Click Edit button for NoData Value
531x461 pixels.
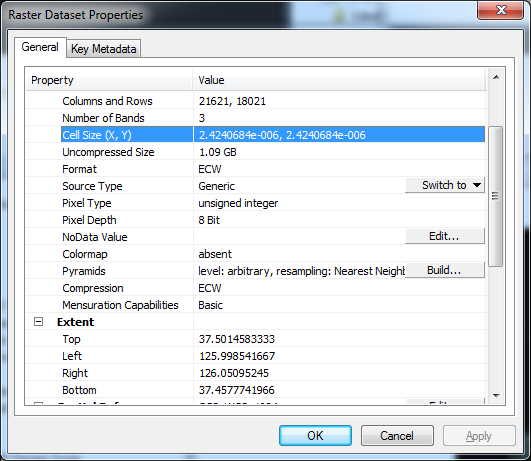click(445, 236)
